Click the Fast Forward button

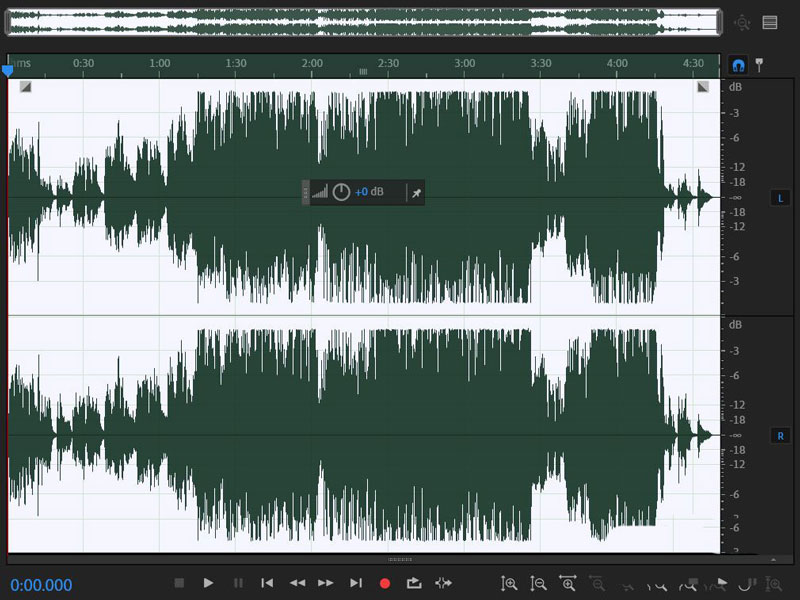click(x=326, y=583)
